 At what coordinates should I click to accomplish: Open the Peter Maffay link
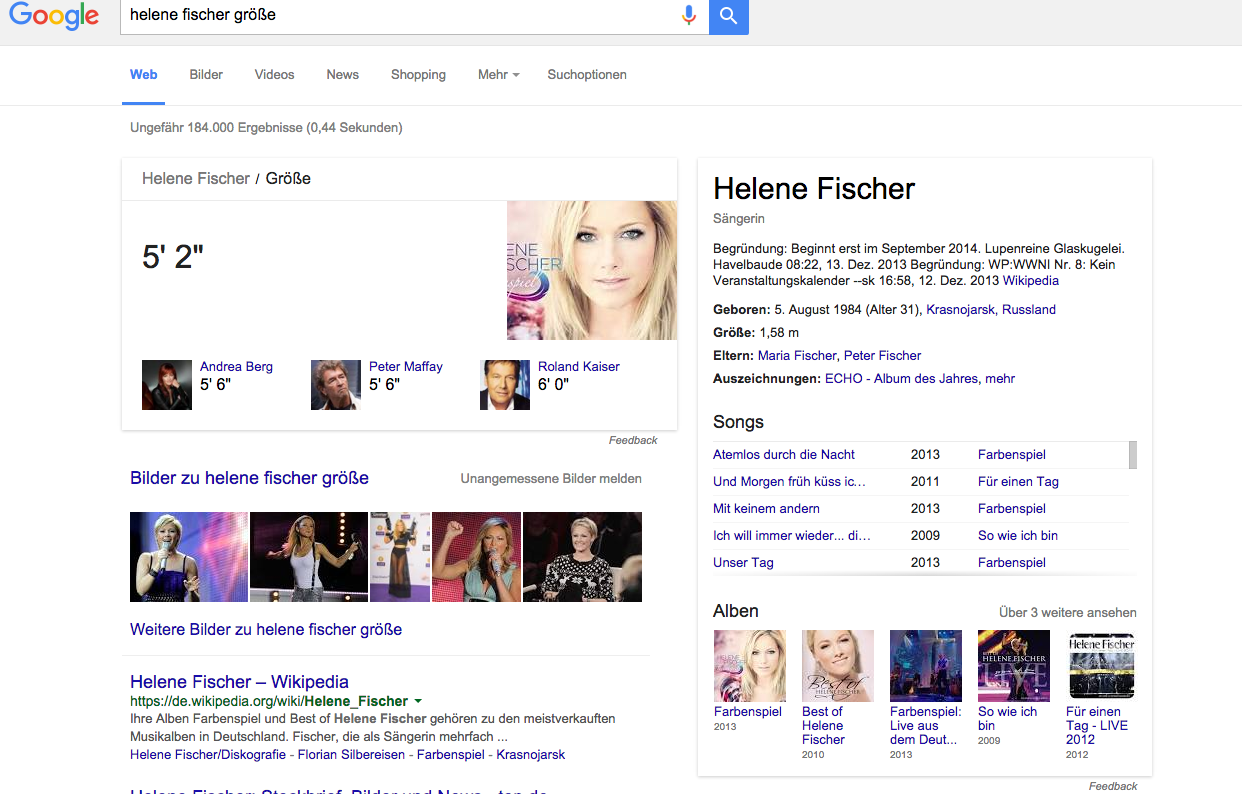point(406,367)
